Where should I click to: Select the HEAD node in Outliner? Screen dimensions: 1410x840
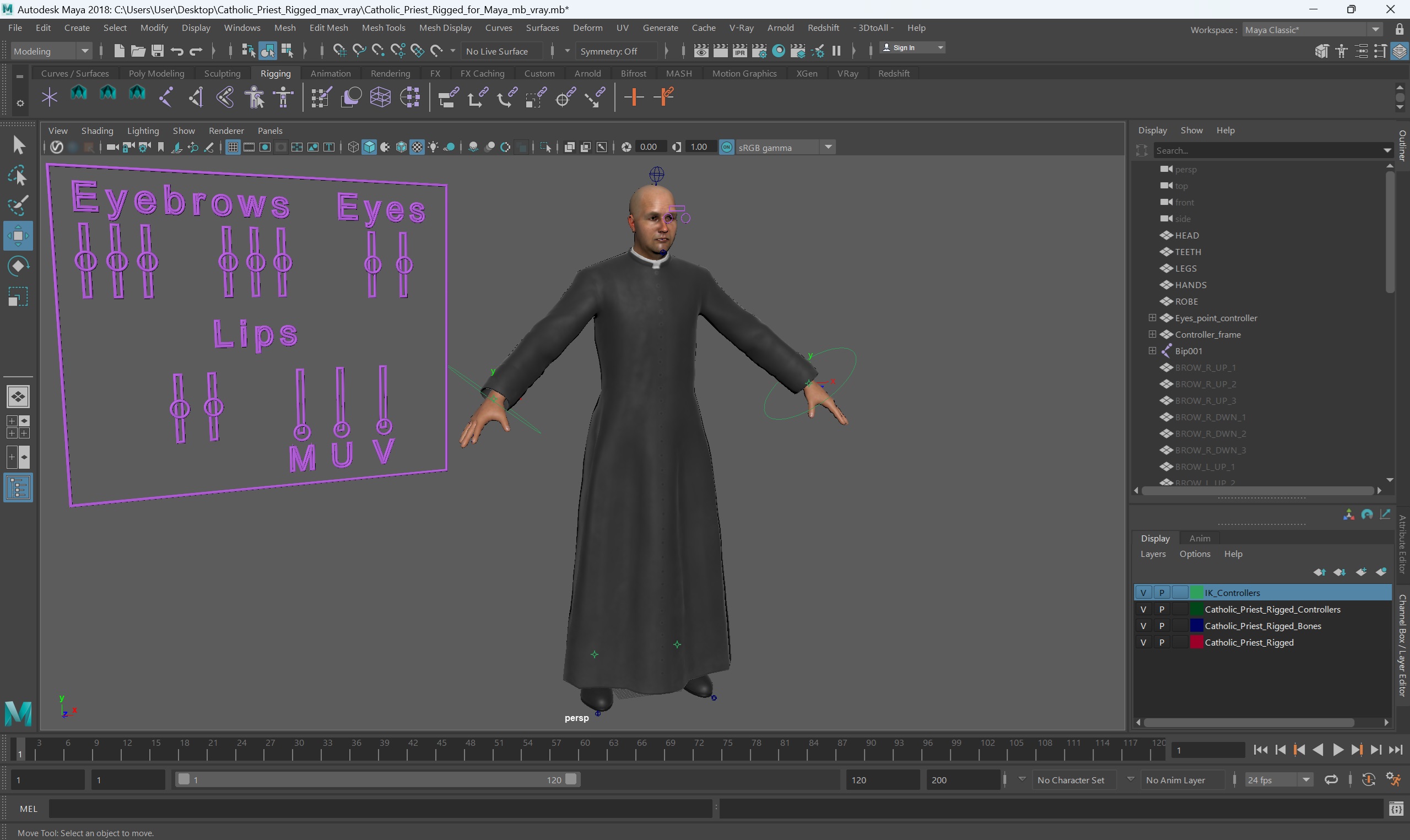pyautogui.click(x=1186, y=235)
